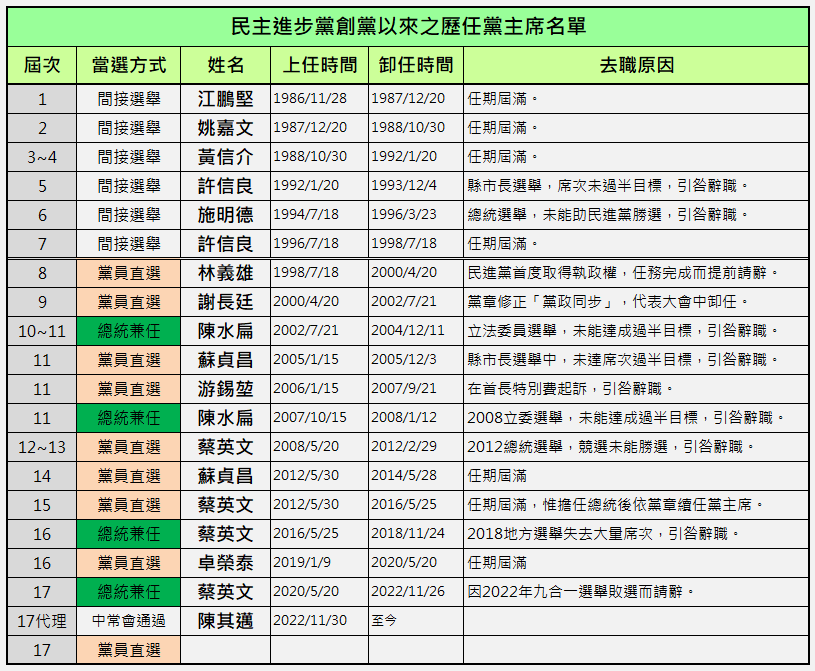Select the date cell 2006/1/15
Screen dimensions: 815x671
coord(320,389)
